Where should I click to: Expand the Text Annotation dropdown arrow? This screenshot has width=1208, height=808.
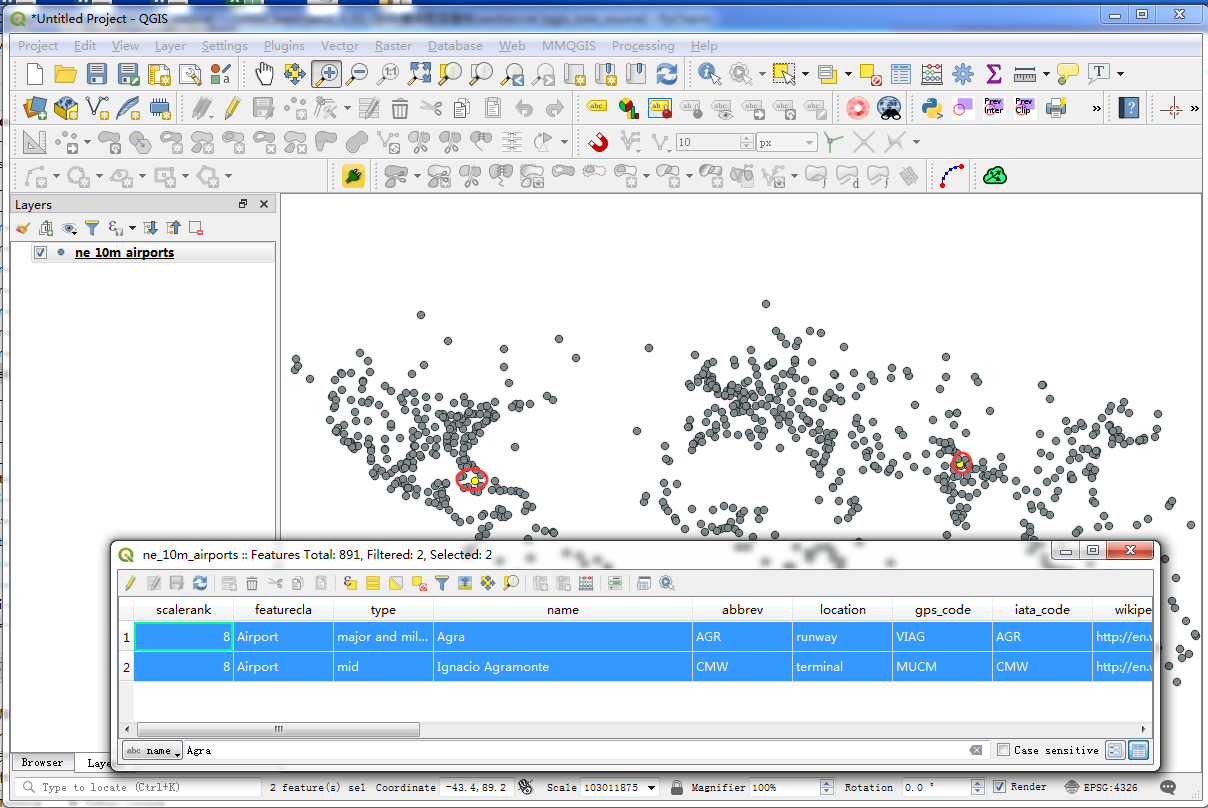pos(1120,74)
